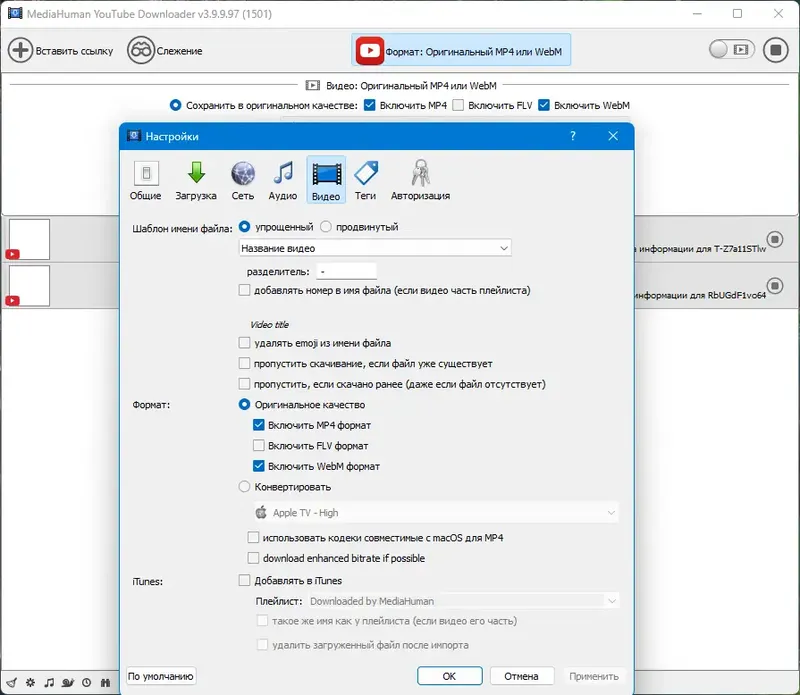The height and width of the screenshot is (695, 800).
Task: Select Оригинальное качество radio button
Action: [244, 404]
